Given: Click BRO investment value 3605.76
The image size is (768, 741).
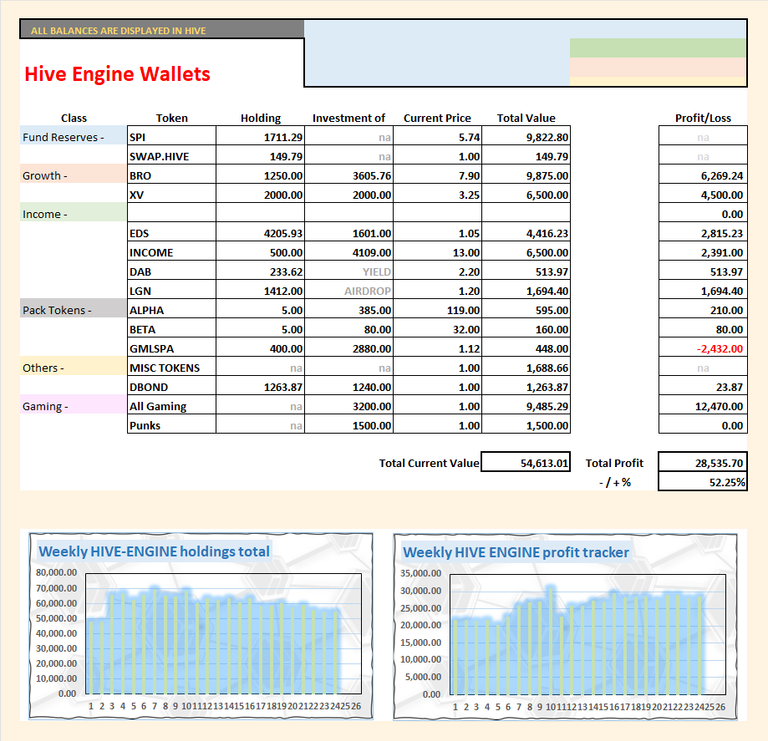Looking at the screenshot, I should [x=349, y=174].
